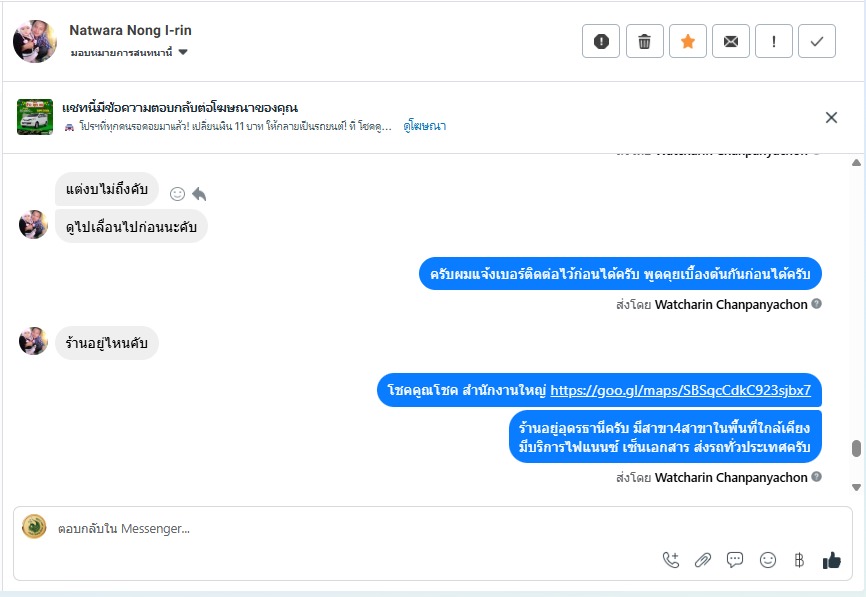Click the baht payment request icon
Image resolution: width=866 pixels, height=597 pixels.
799,560
